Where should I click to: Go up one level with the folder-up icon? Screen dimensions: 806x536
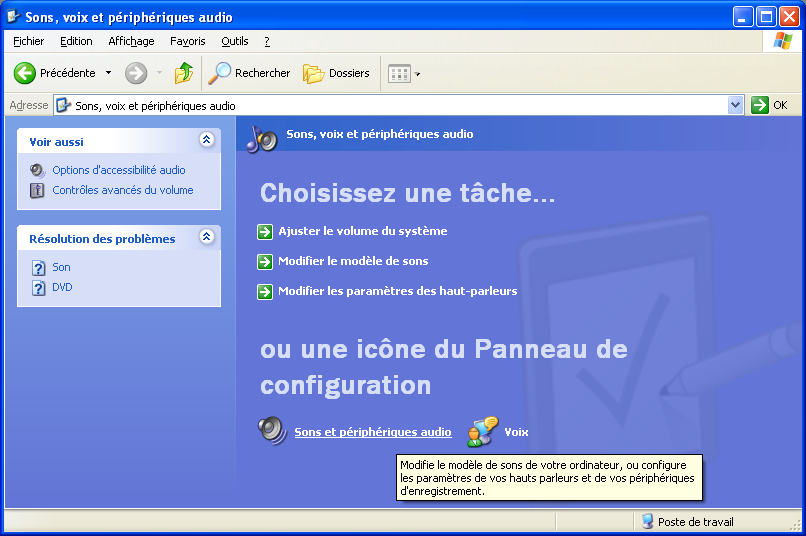click(x=184, y=73)
